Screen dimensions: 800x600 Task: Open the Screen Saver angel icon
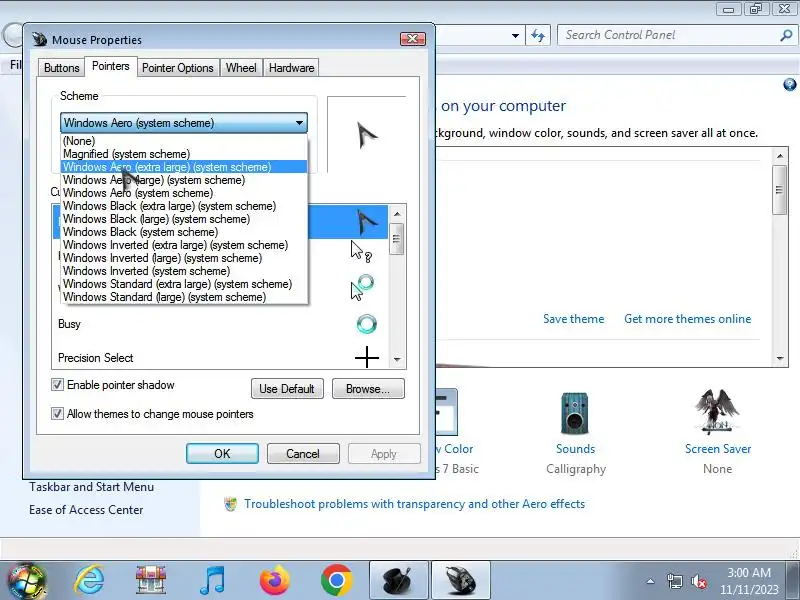pos(717,412)
